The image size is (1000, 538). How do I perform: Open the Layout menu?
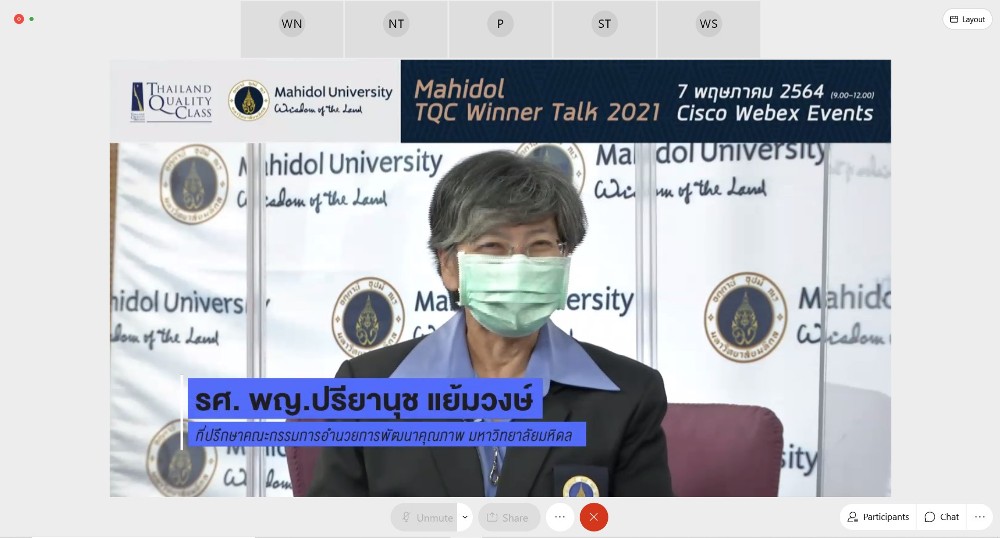click(967, 19)
